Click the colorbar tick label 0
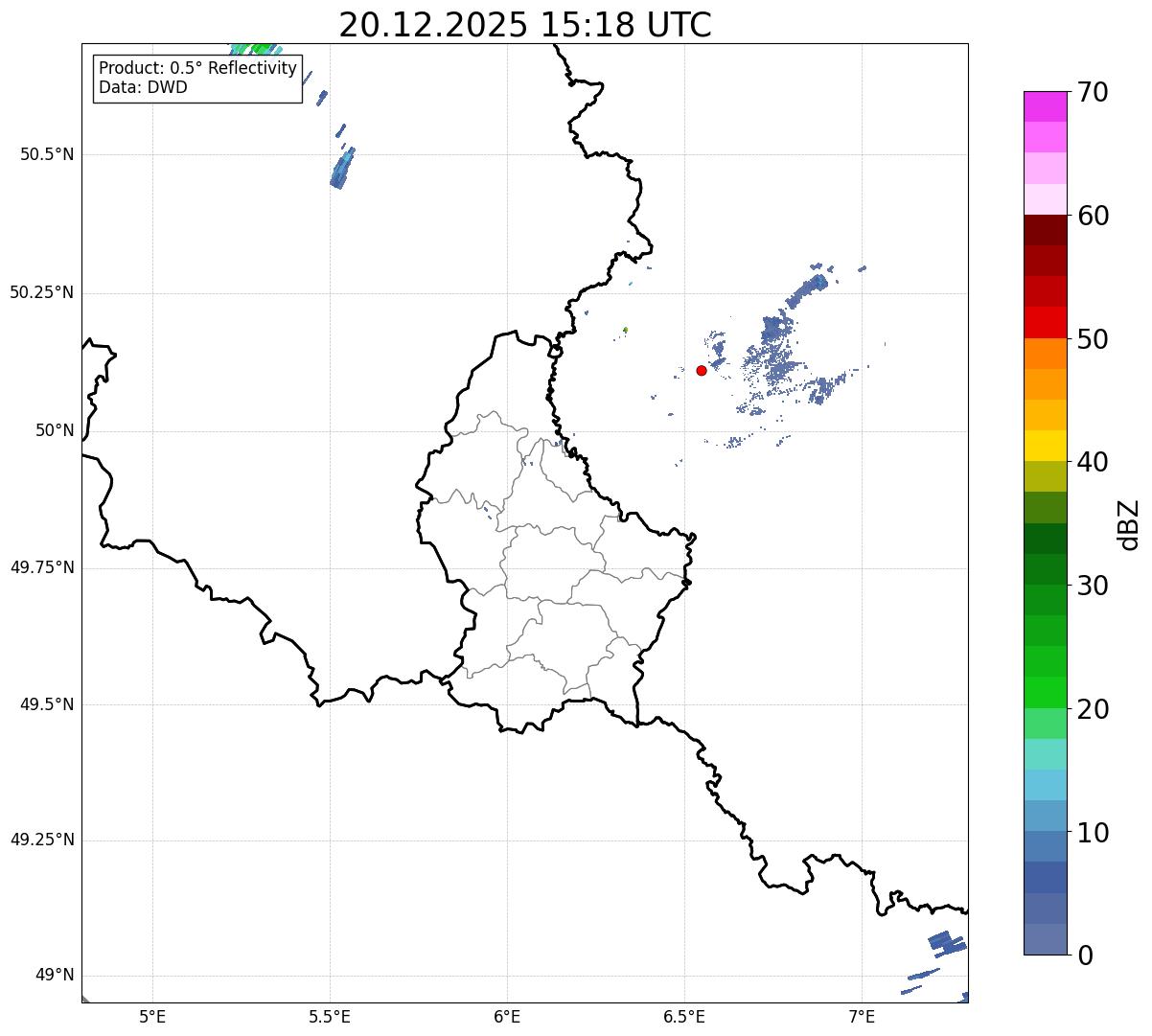 point(1084,955)
